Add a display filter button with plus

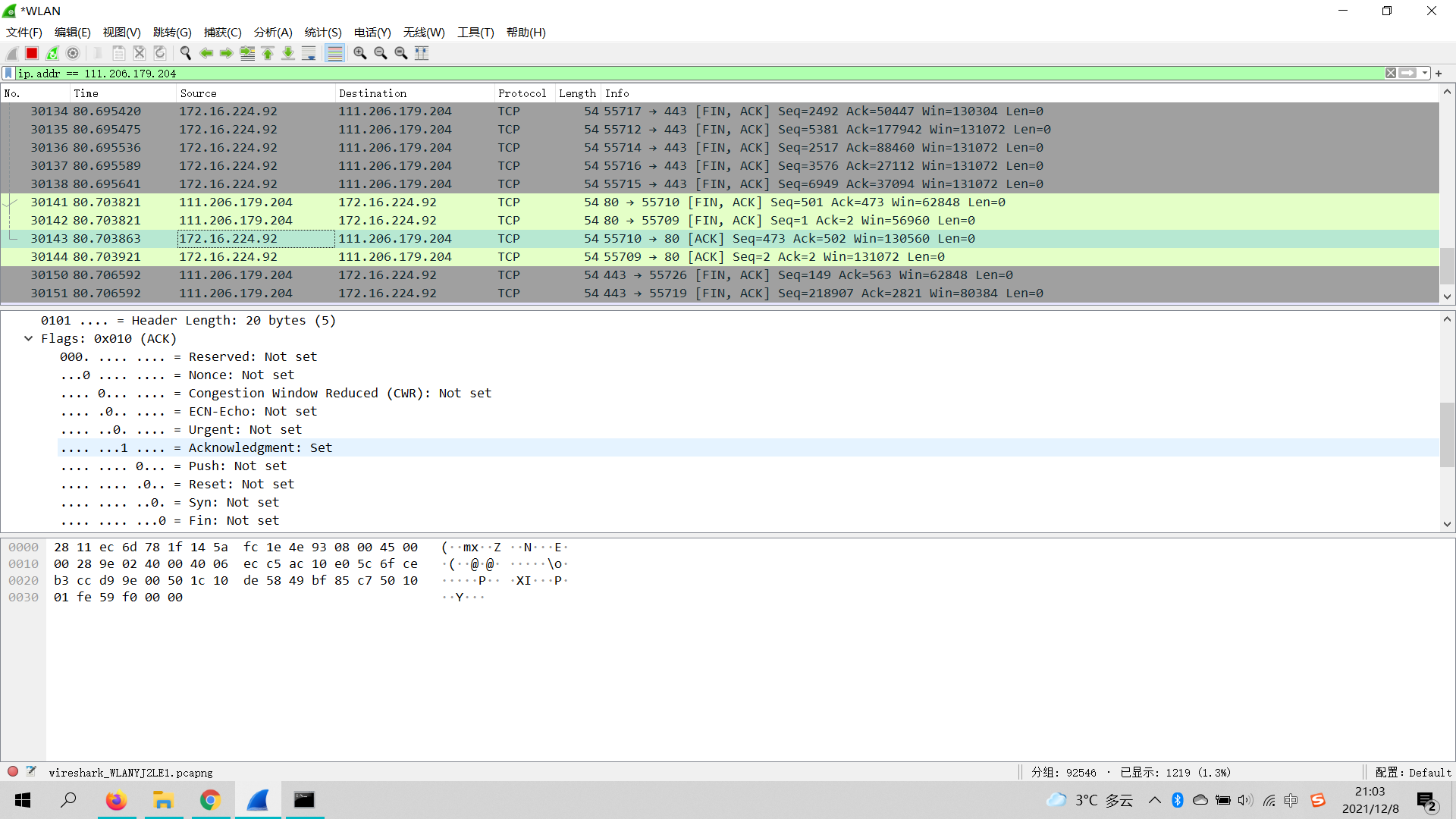(1439, 74)
